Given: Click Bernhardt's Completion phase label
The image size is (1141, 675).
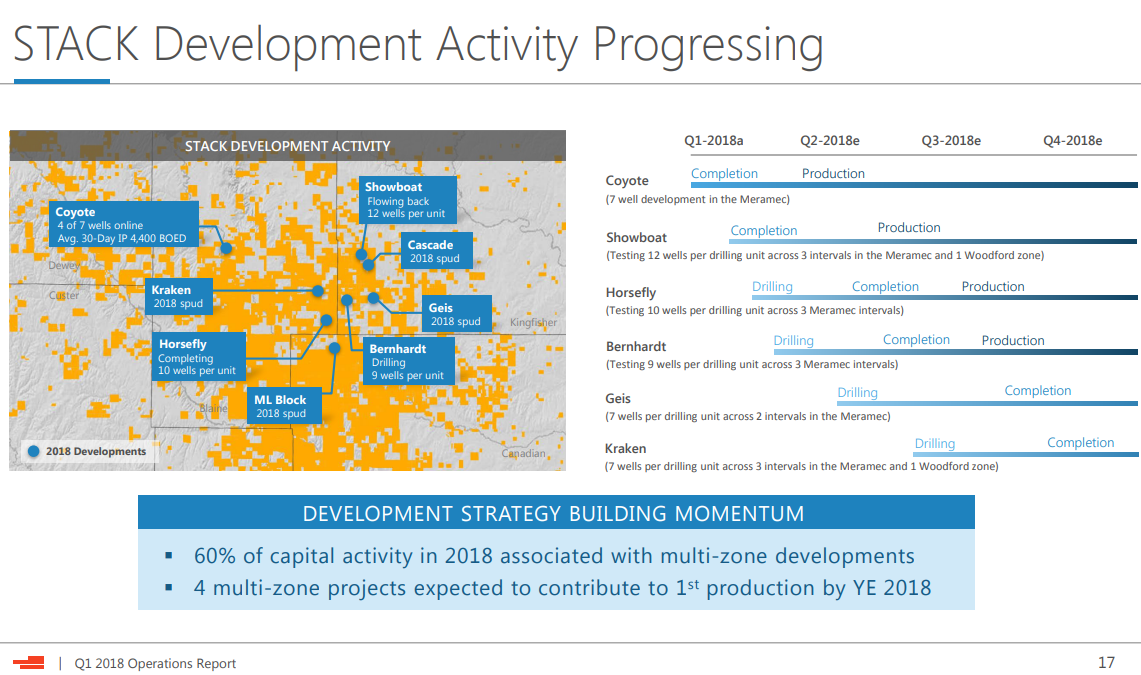Looking at the screenshot, I should [x=916, y=340].
